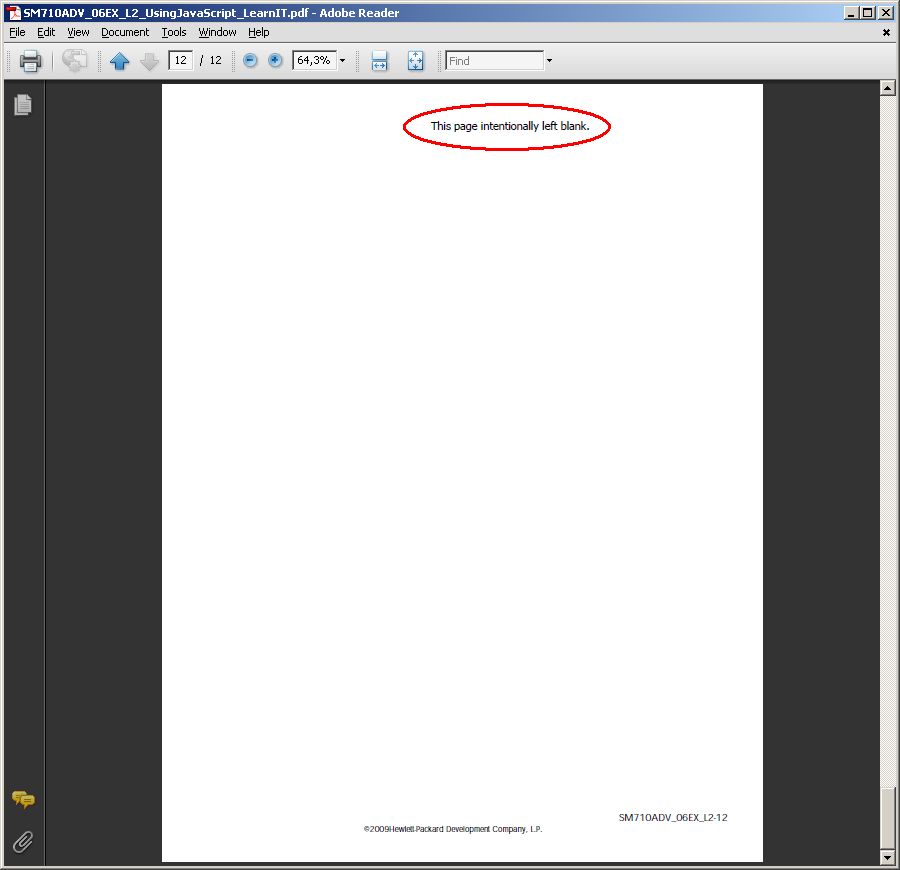Open the Tools menu
900x870 pixels.
point(173,32)
